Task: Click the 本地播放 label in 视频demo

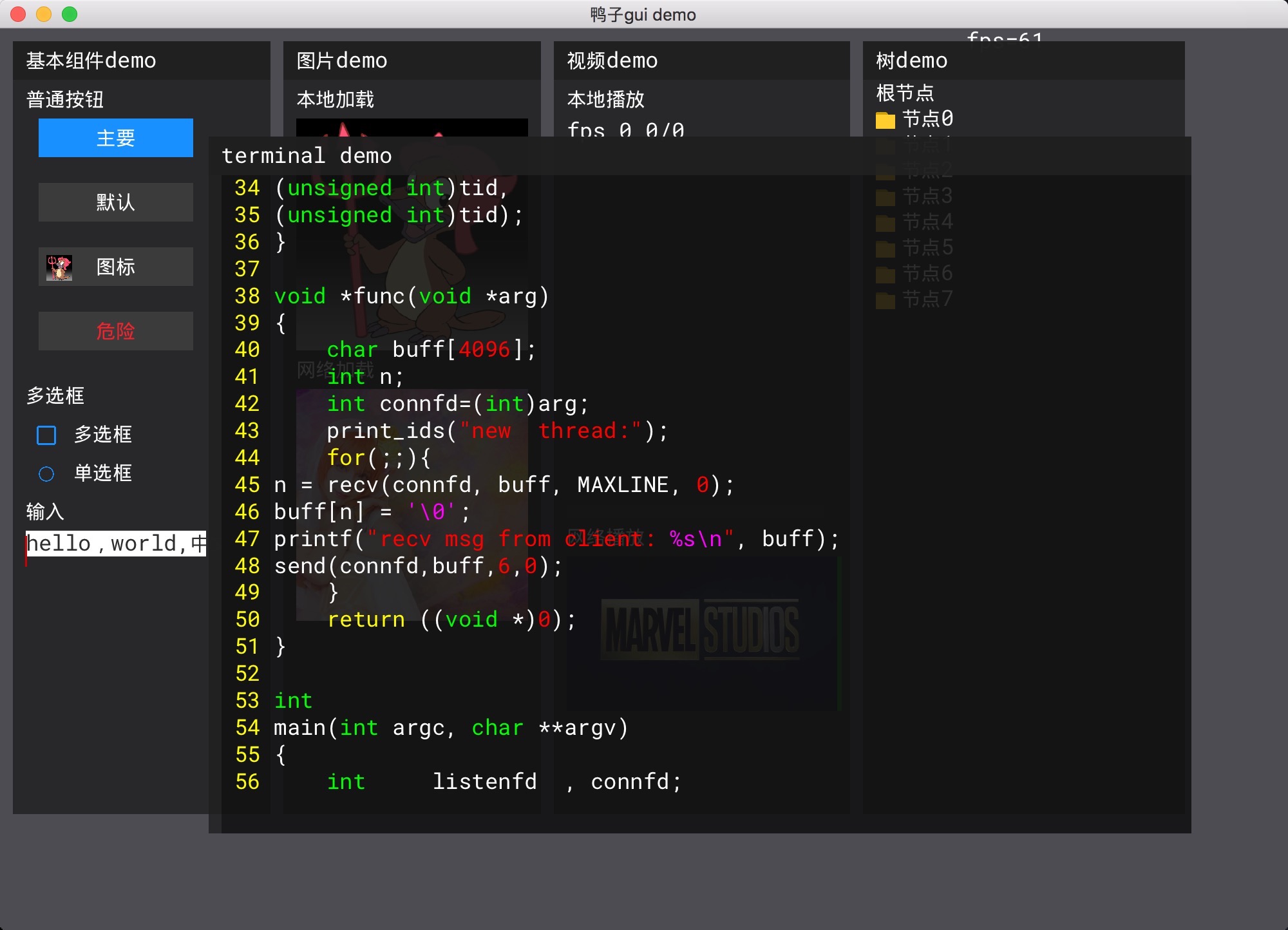Action: tap(606, 99)
